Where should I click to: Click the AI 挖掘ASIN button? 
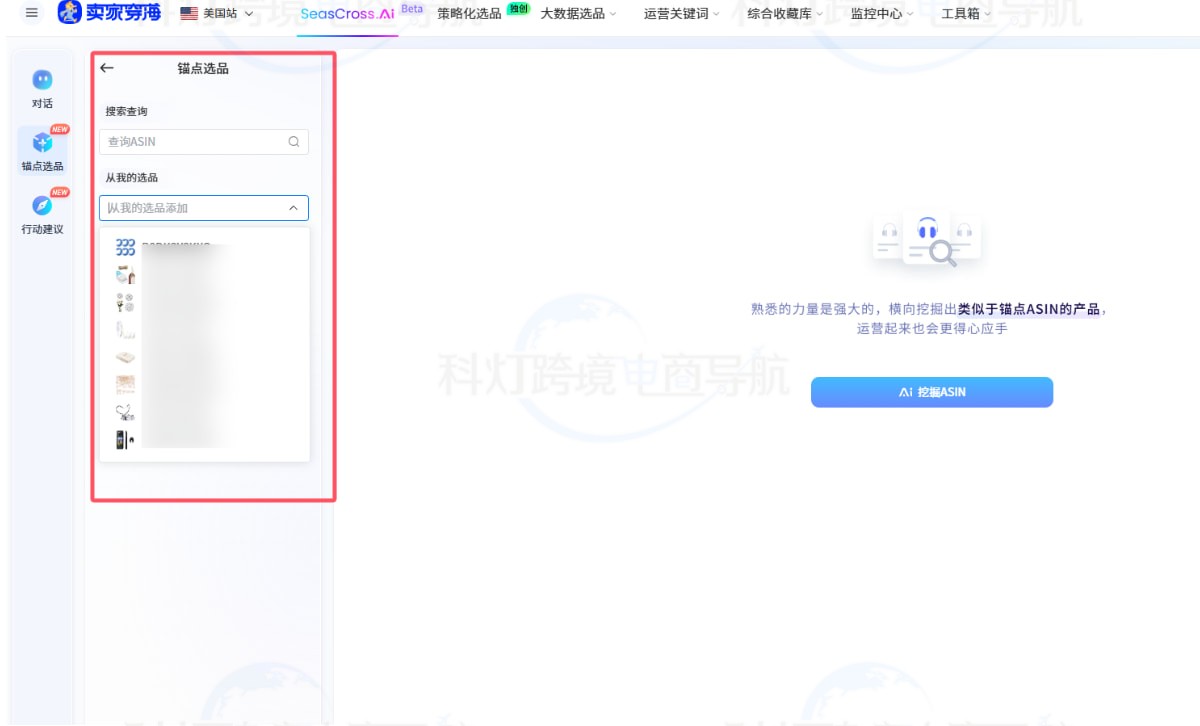pos(931,392)
